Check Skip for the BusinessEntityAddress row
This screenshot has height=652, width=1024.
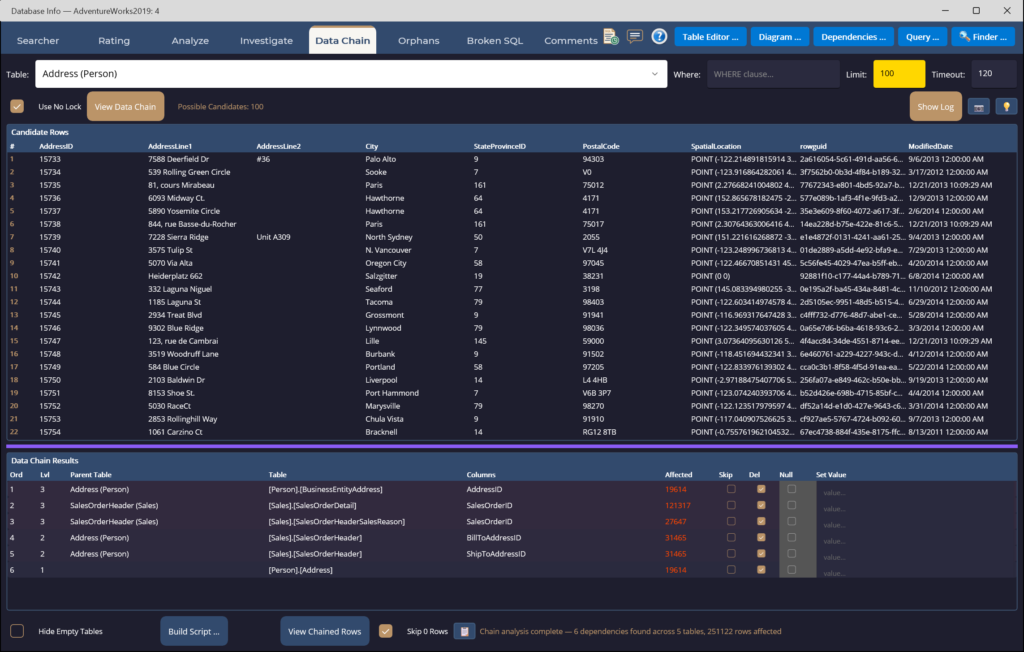coord(731,489)
